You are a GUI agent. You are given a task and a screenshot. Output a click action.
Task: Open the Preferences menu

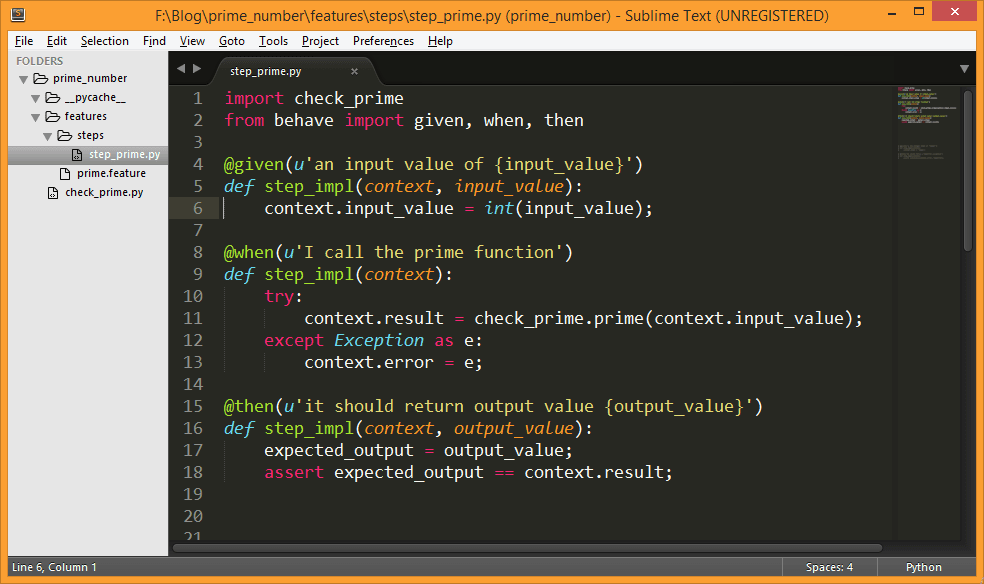pyautogui.click(x=383, y=41)
